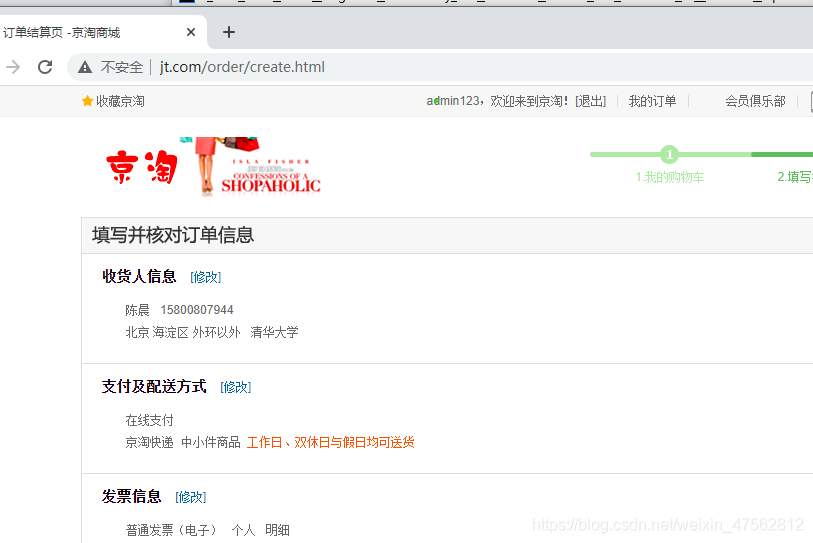Click 普通发票（电子） text
The image size is (813, 543).
point(171,530)
